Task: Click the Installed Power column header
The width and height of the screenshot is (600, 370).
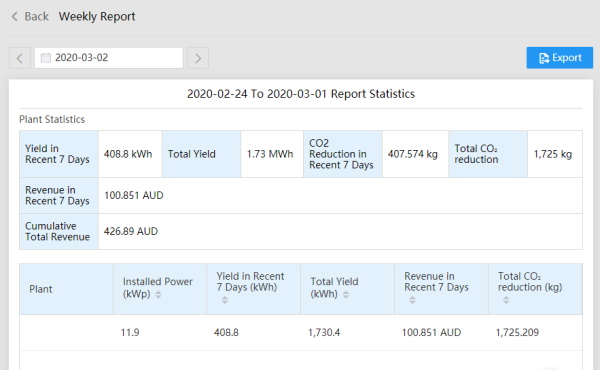Action: tap(160, 289)
